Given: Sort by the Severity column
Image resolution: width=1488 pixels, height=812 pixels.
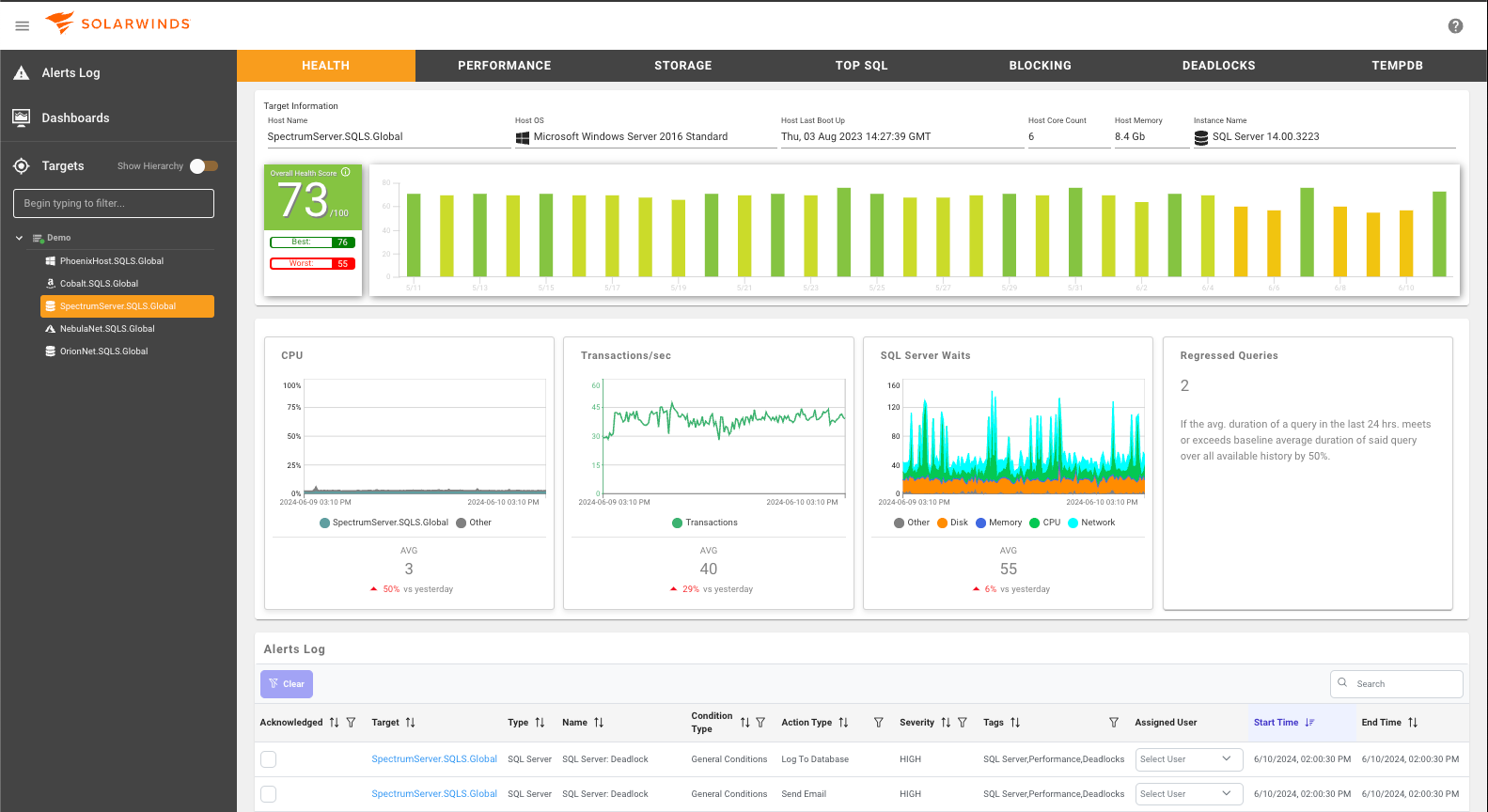Looking at the screenshot, I should (x=946, y=723).
